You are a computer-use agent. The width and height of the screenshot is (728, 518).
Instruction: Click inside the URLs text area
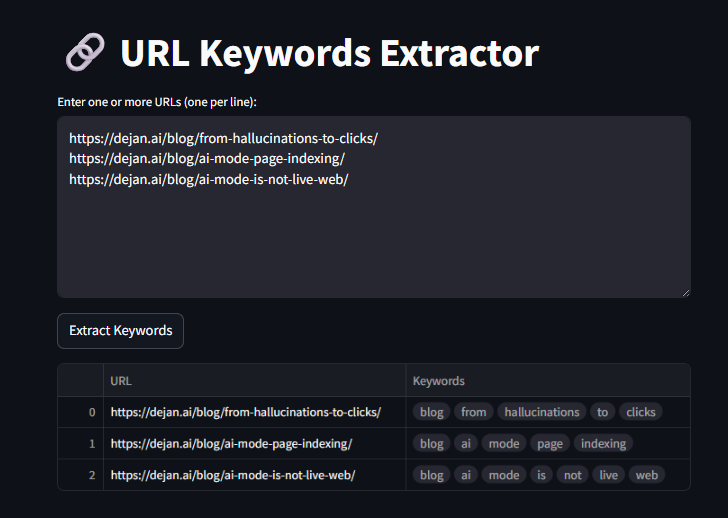point(374,207)
